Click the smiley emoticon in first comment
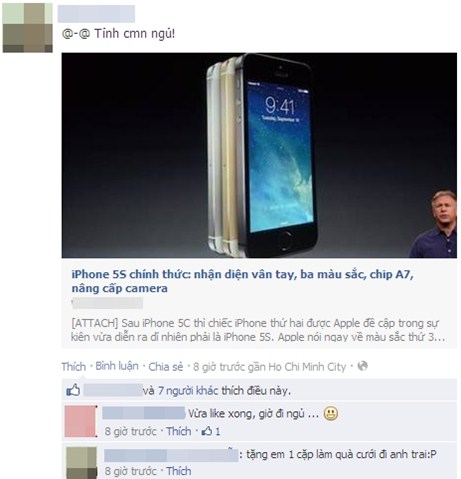The height and width of the screenshot is (479, 461). pyautogui.click(x=331, y=414)
